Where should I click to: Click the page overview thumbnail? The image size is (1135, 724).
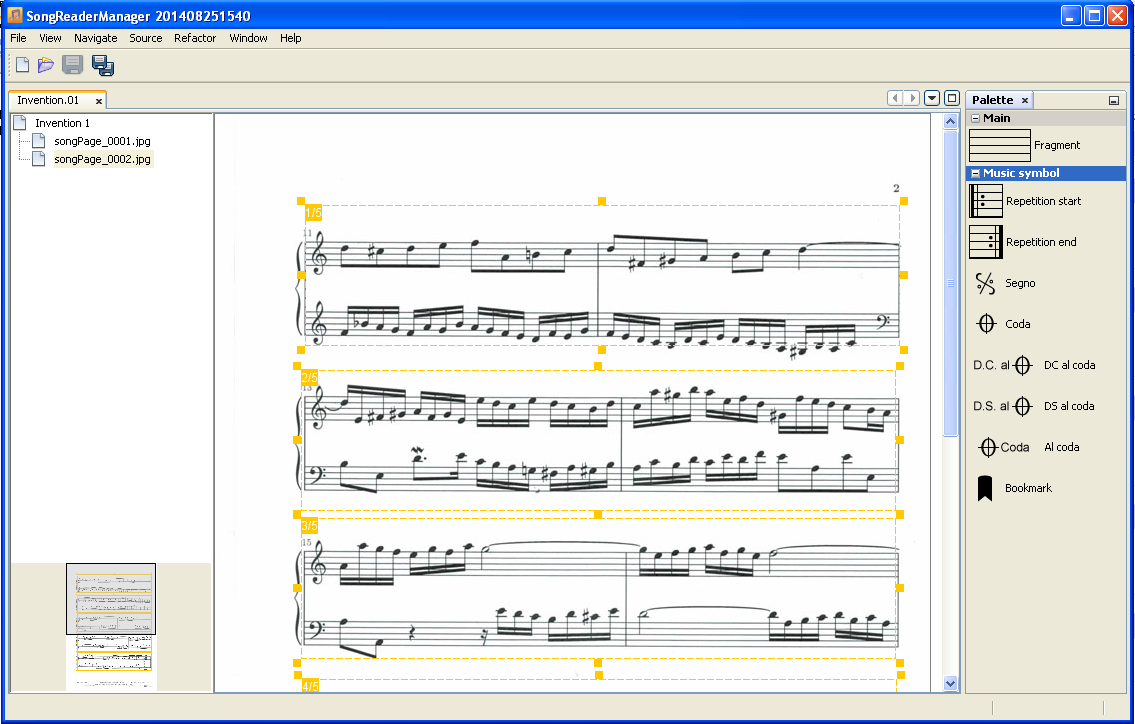click(x=111, y=627)
